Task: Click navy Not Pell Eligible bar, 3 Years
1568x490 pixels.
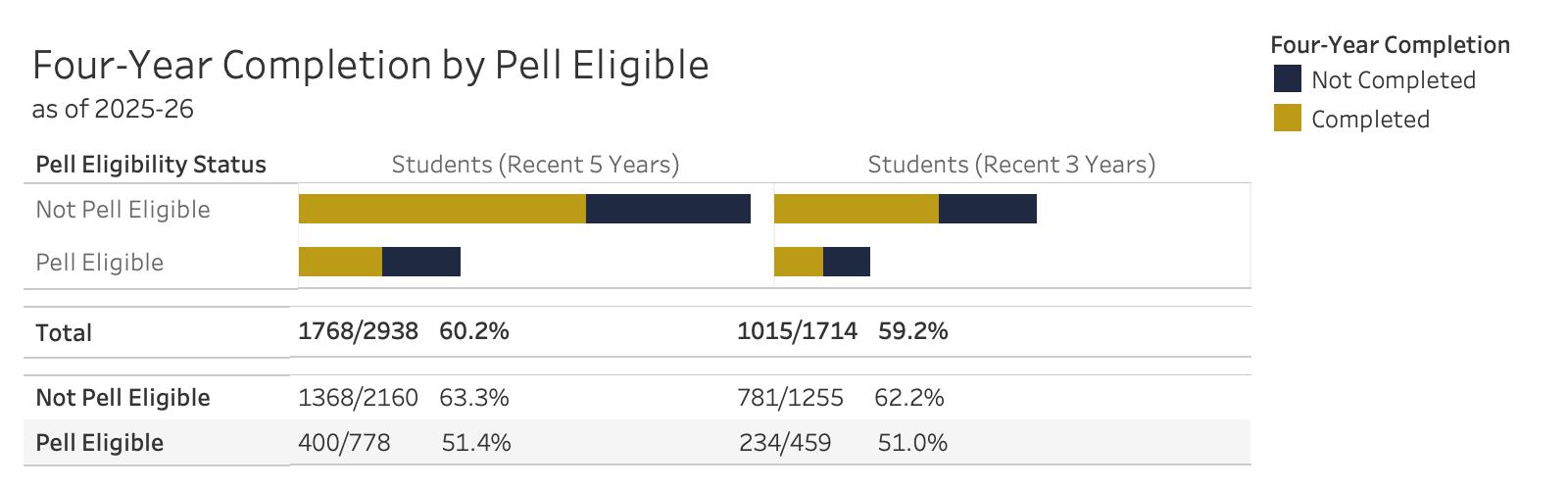Action: 988,209
